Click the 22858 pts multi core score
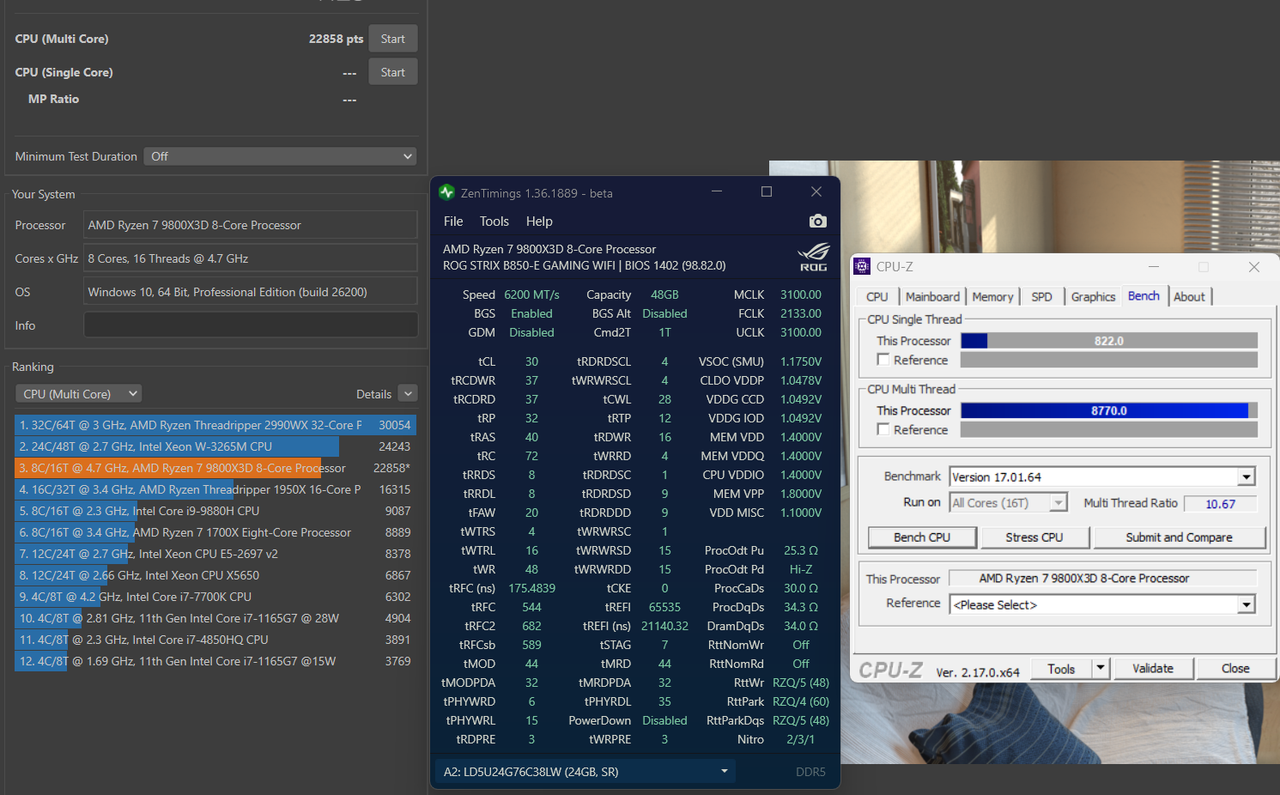Image resolution: width=1280 pixels, height=795 pixels. 336,39
